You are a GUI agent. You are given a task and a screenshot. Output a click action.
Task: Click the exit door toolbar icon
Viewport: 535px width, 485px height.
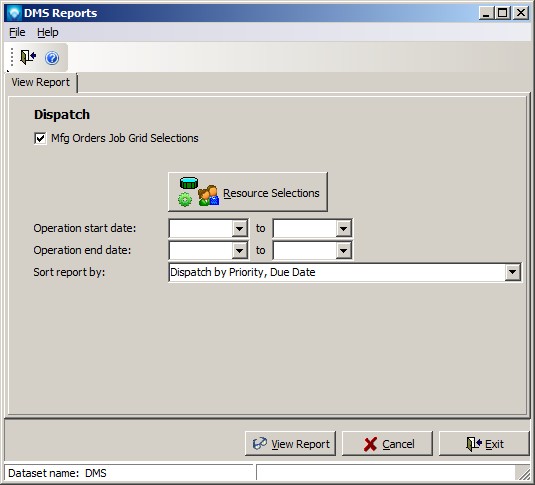click(x=28, y=57)
